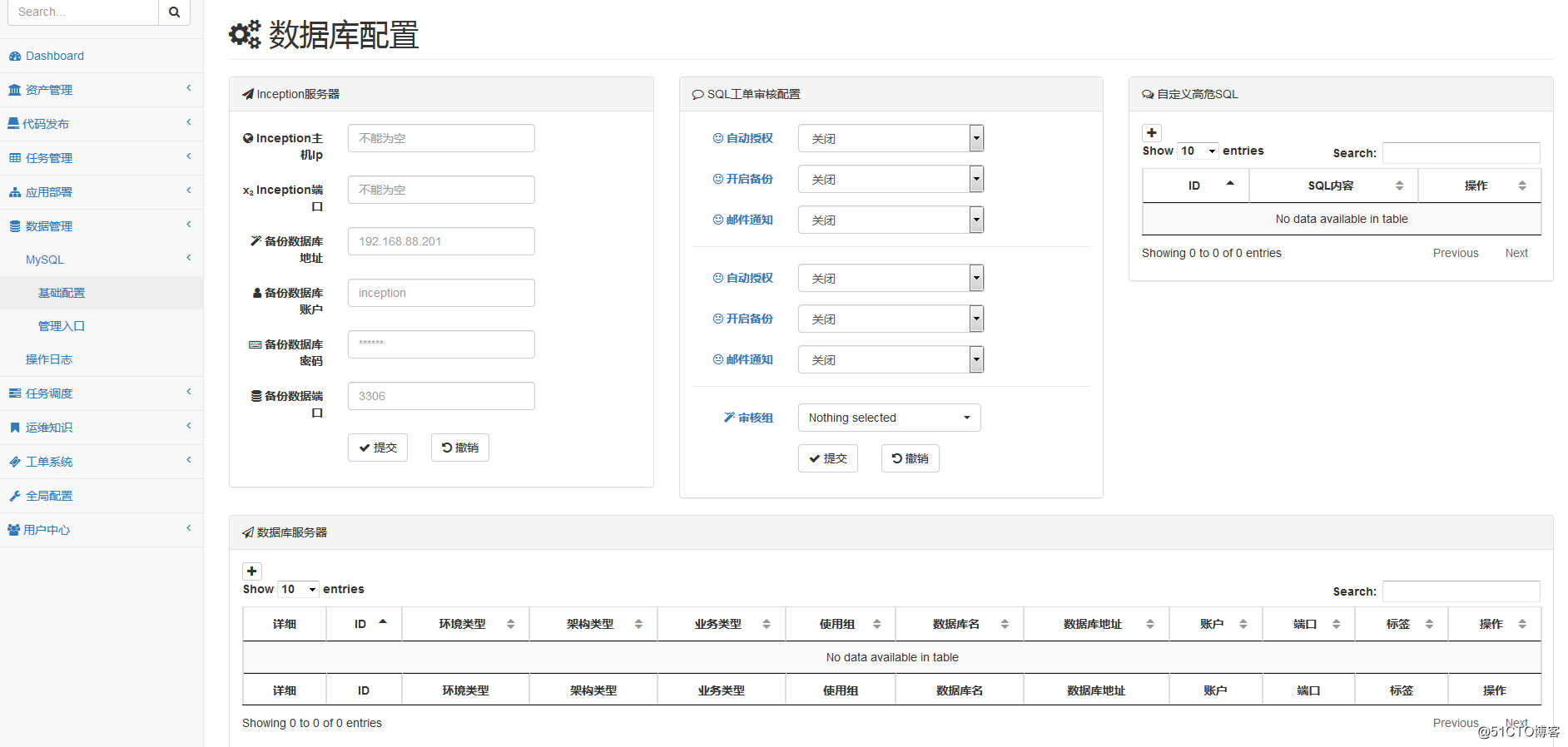This screenshot has height=747, width=1568.
Task: Click the 数据管理 database icon
Action: (x=14, y=226)
